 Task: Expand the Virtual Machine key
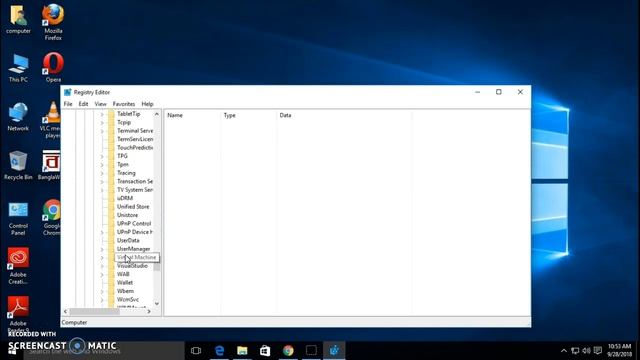102,258
